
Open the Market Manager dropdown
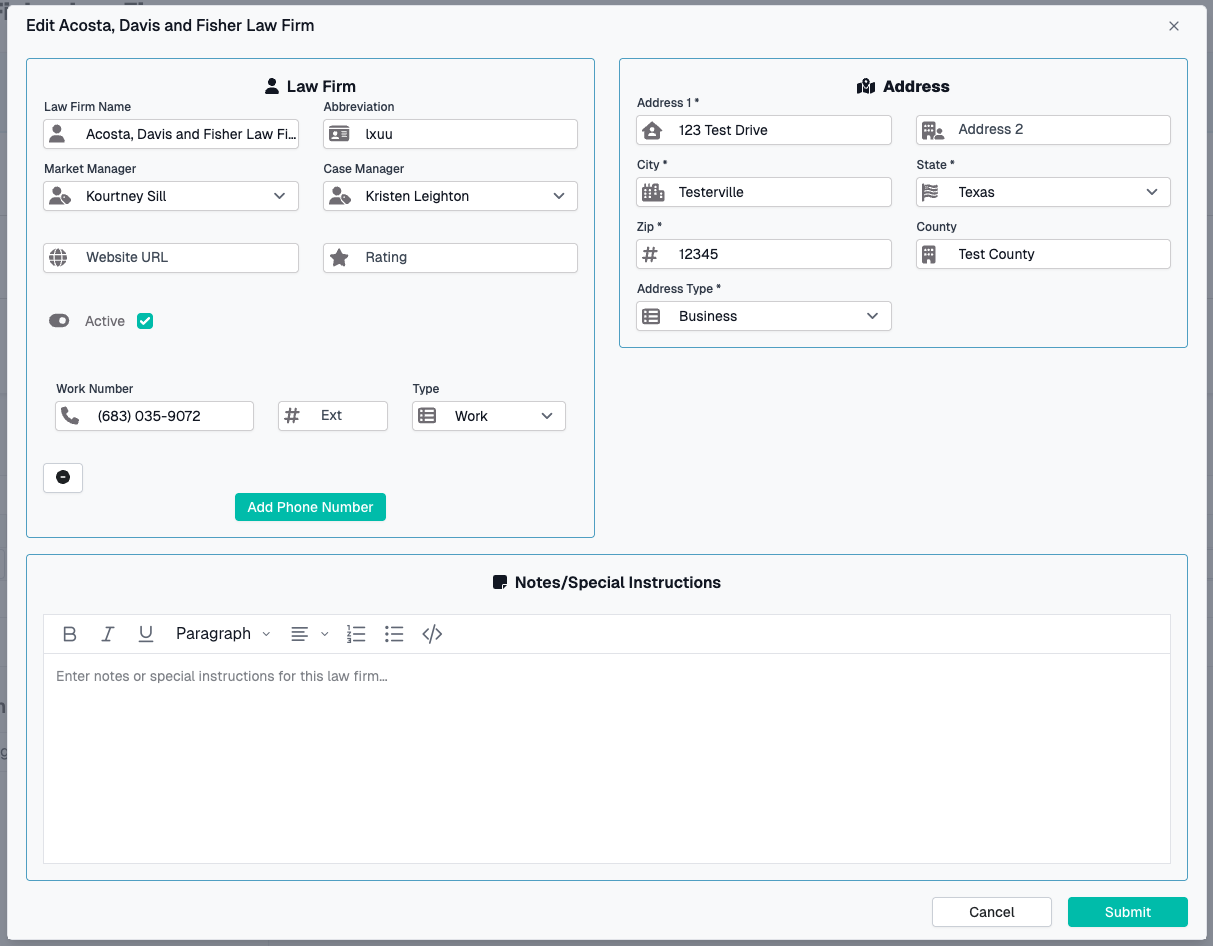click(171, 196)
